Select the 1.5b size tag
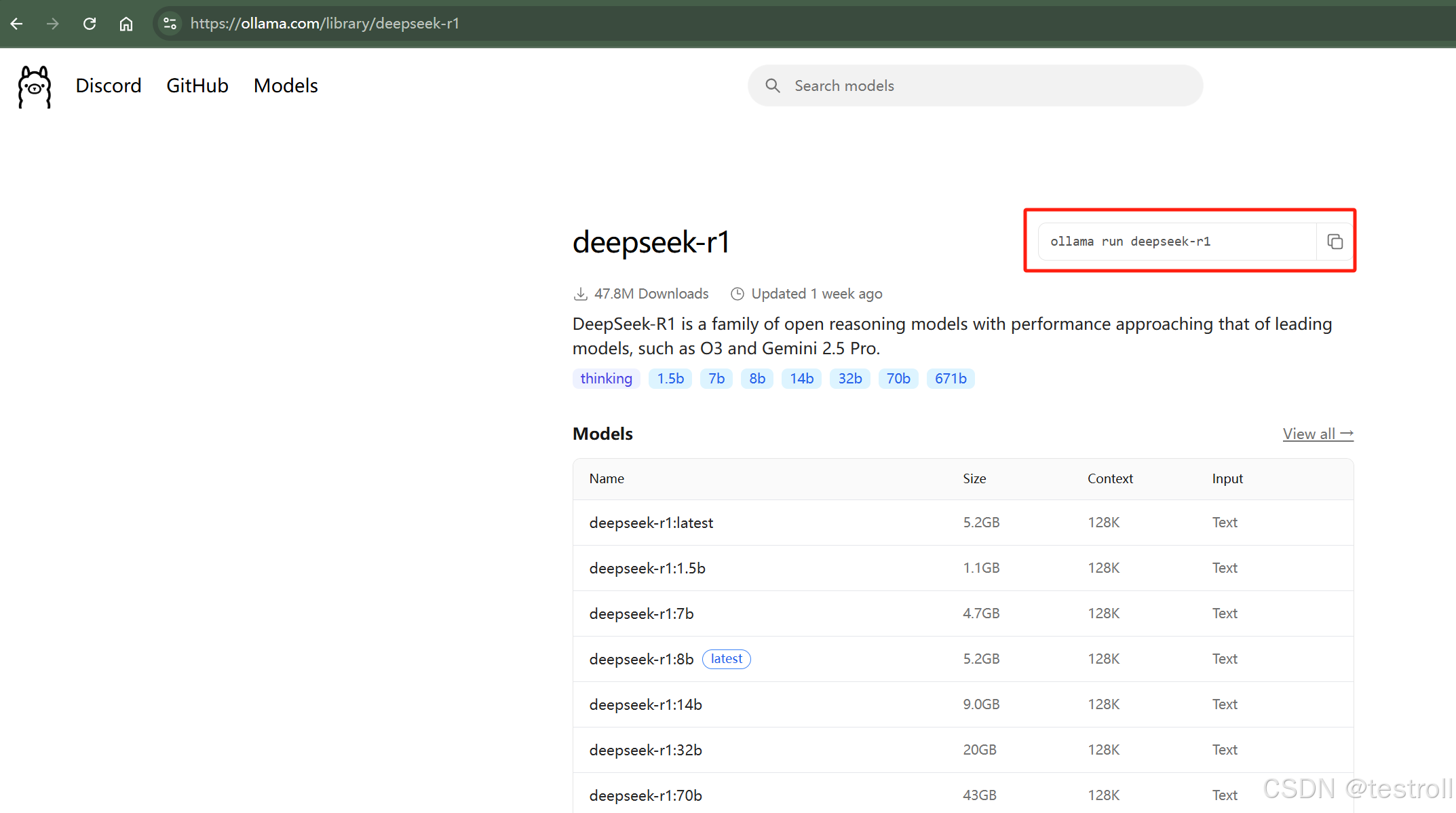This screenshot has height=813, width=1456. [670, 379]
